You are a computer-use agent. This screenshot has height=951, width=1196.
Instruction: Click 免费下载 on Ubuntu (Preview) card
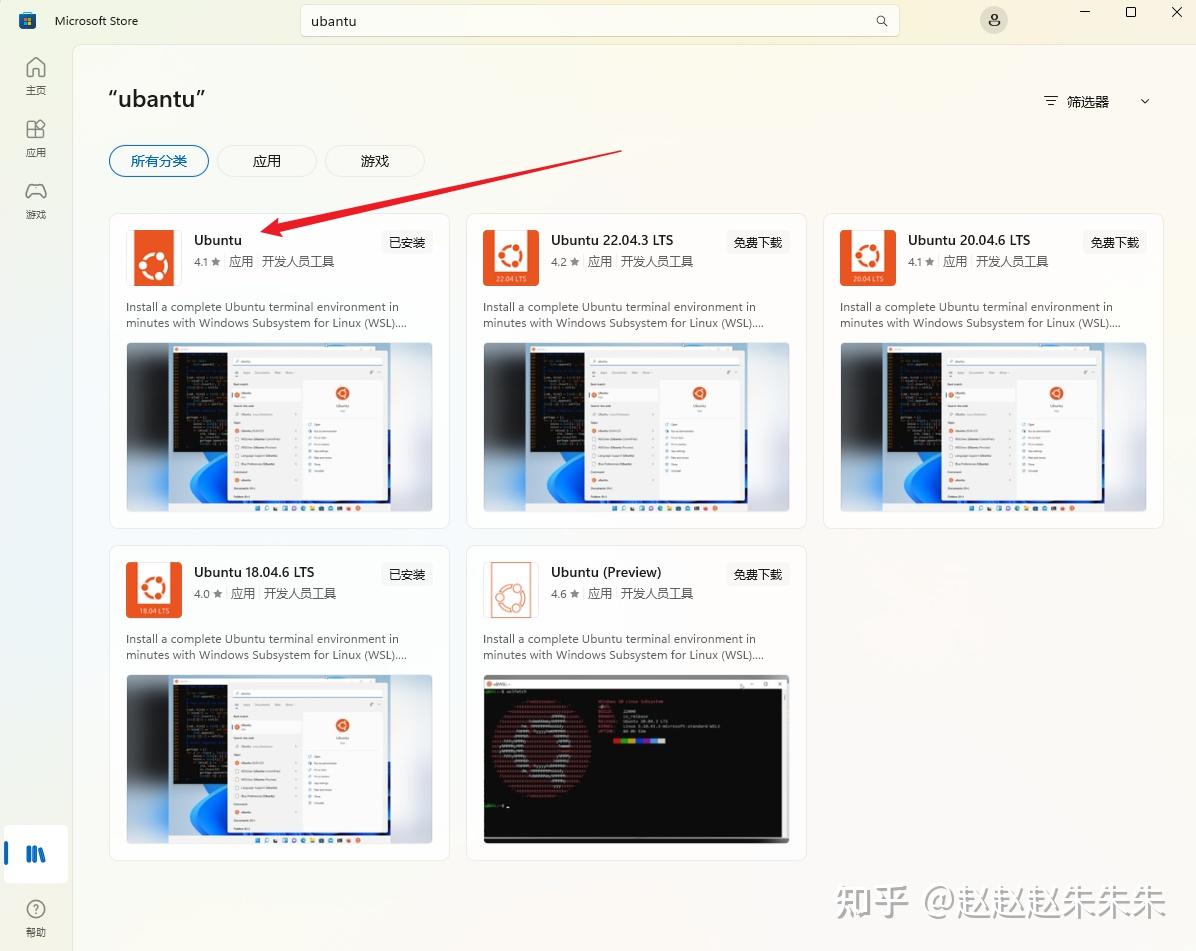click(x=757, y=574)
